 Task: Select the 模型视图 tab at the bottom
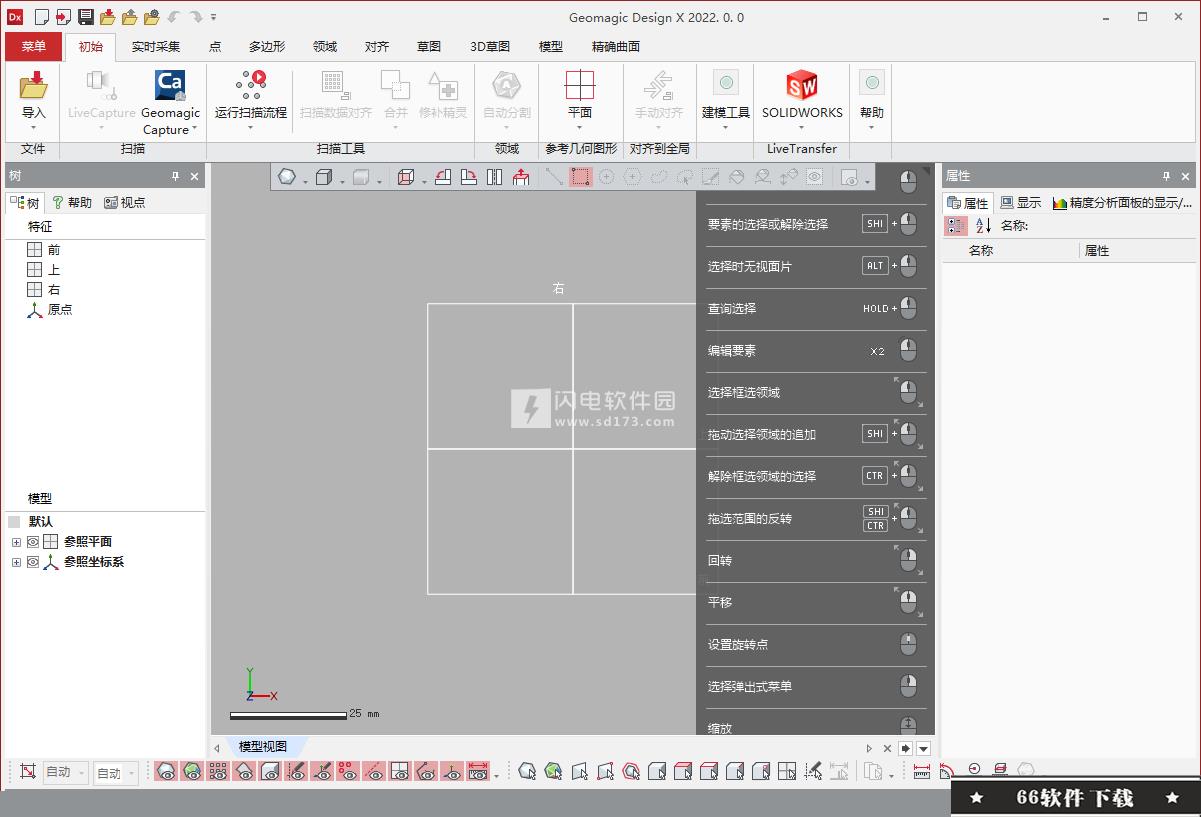coord(263,747)
